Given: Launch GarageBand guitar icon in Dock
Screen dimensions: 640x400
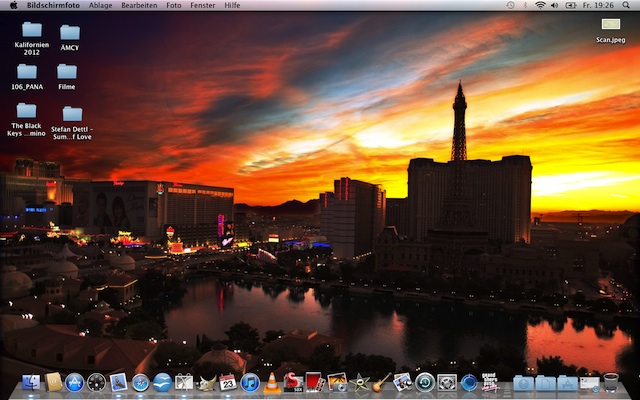Looking at the screenshot, I should [381, 382].
